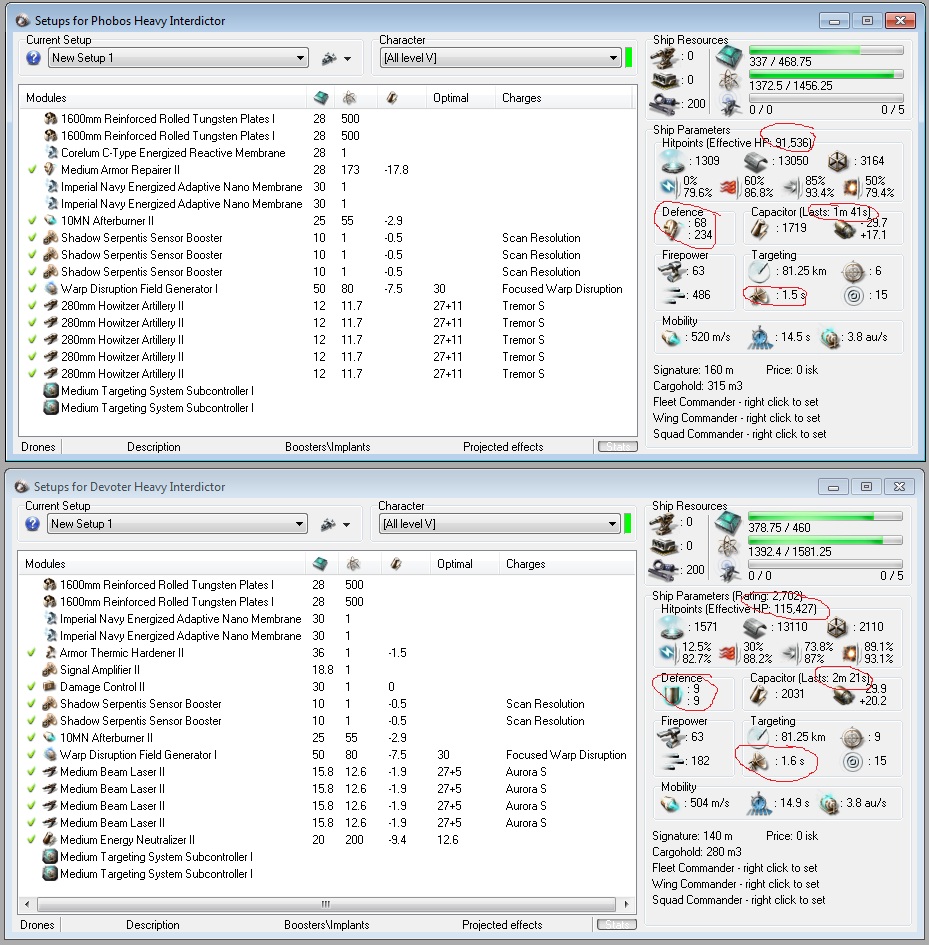Screen dimensions: 929x951
Task: Open Current Setup dropdown in Devoter window
Action: [x=177, y=524]
